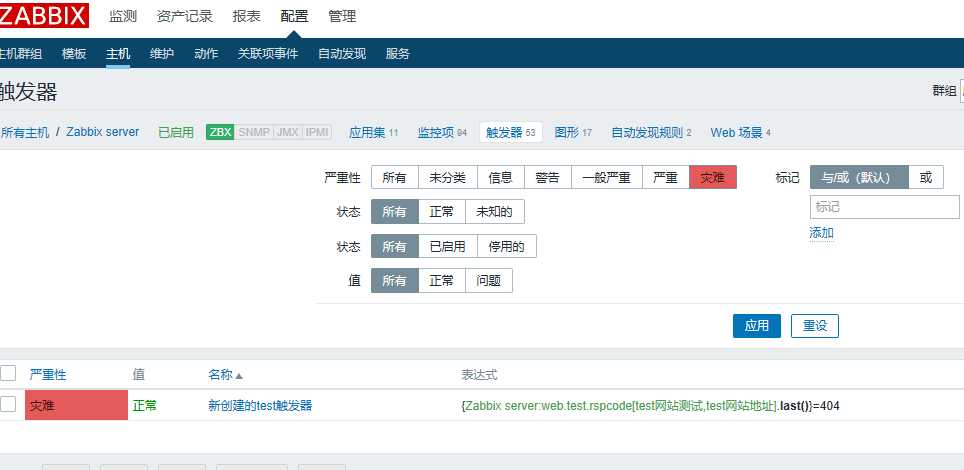Click the JMX availability badge
This screenshot has height=470, width=964.
(287, 132)
